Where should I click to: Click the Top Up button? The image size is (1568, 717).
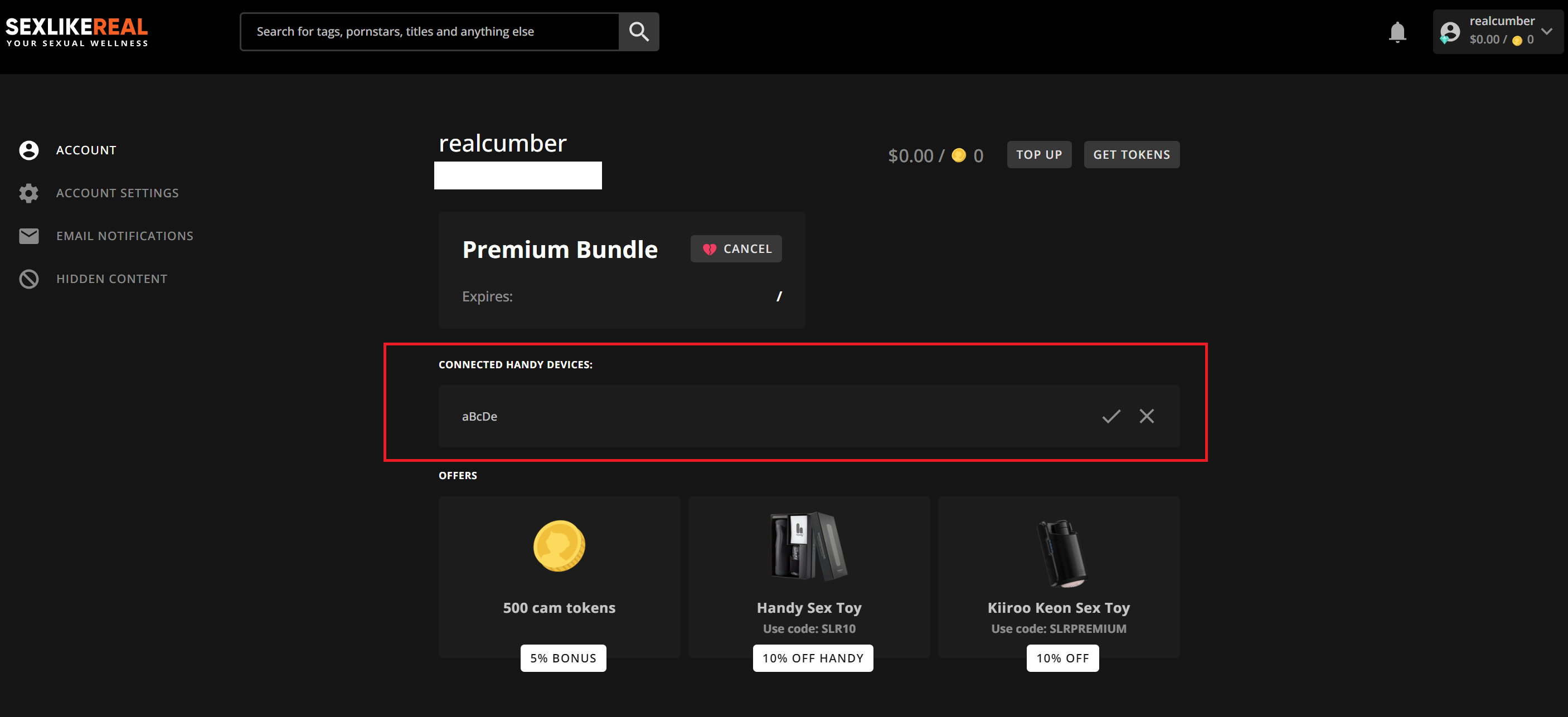pos(1039,154)
